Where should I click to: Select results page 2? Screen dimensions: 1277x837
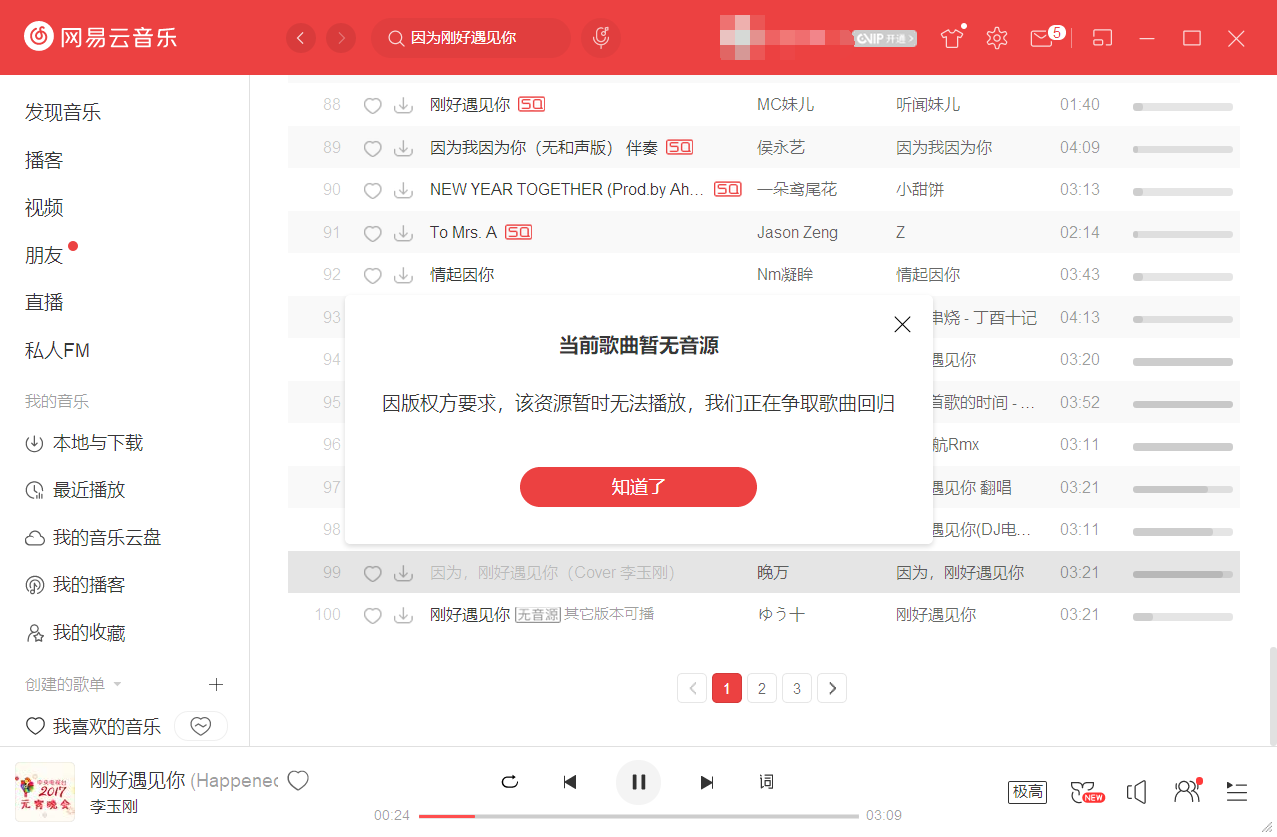pyautogui.click(x=762, y=688)
